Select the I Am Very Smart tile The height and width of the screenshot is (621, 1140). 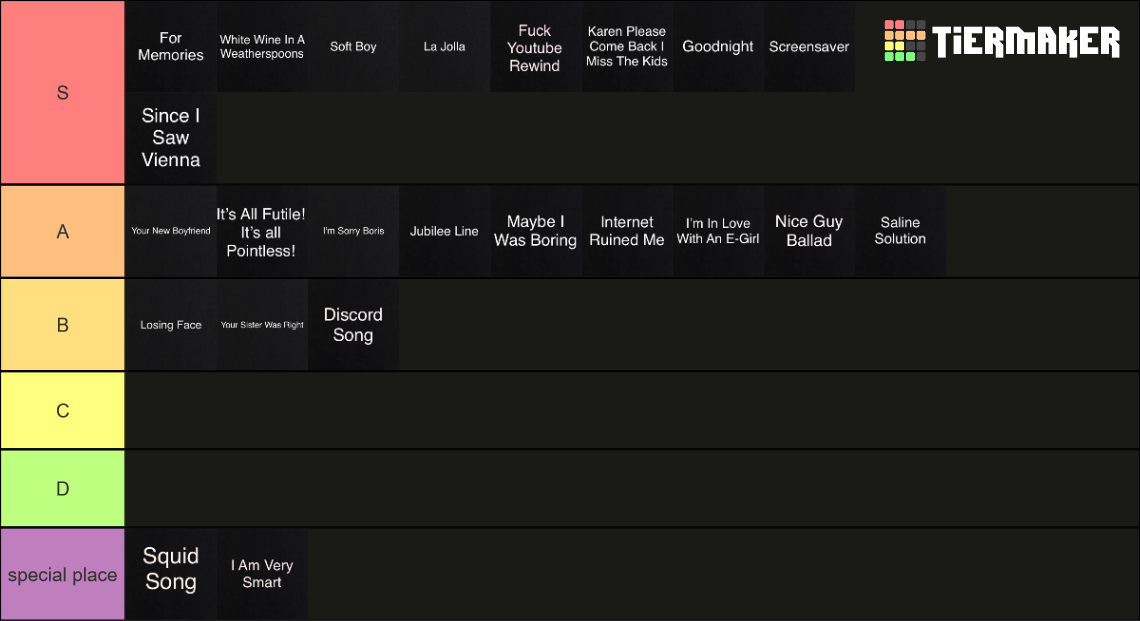262,574
